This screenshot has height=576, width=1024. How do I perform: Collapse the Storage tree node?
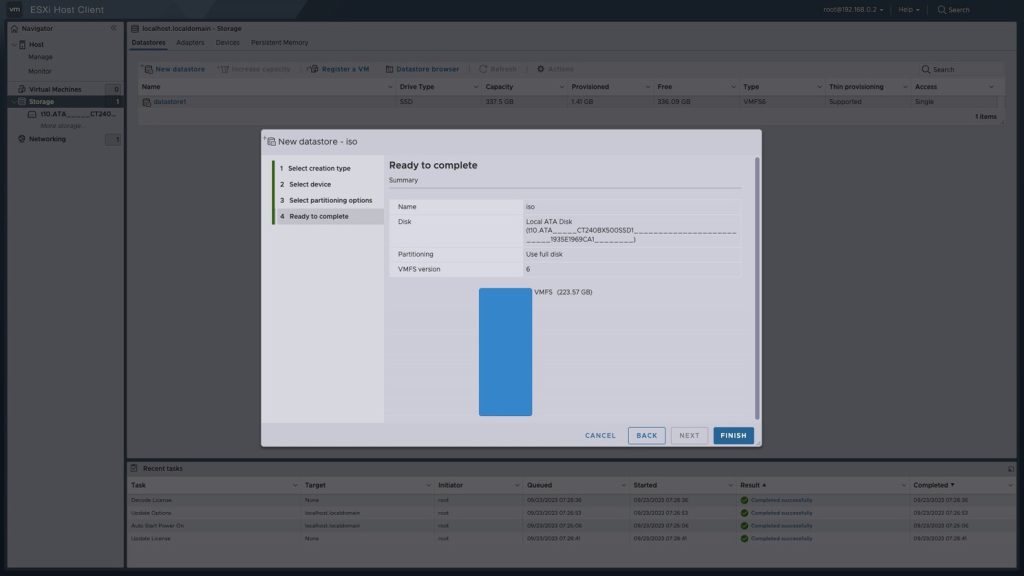click(14, 102)
